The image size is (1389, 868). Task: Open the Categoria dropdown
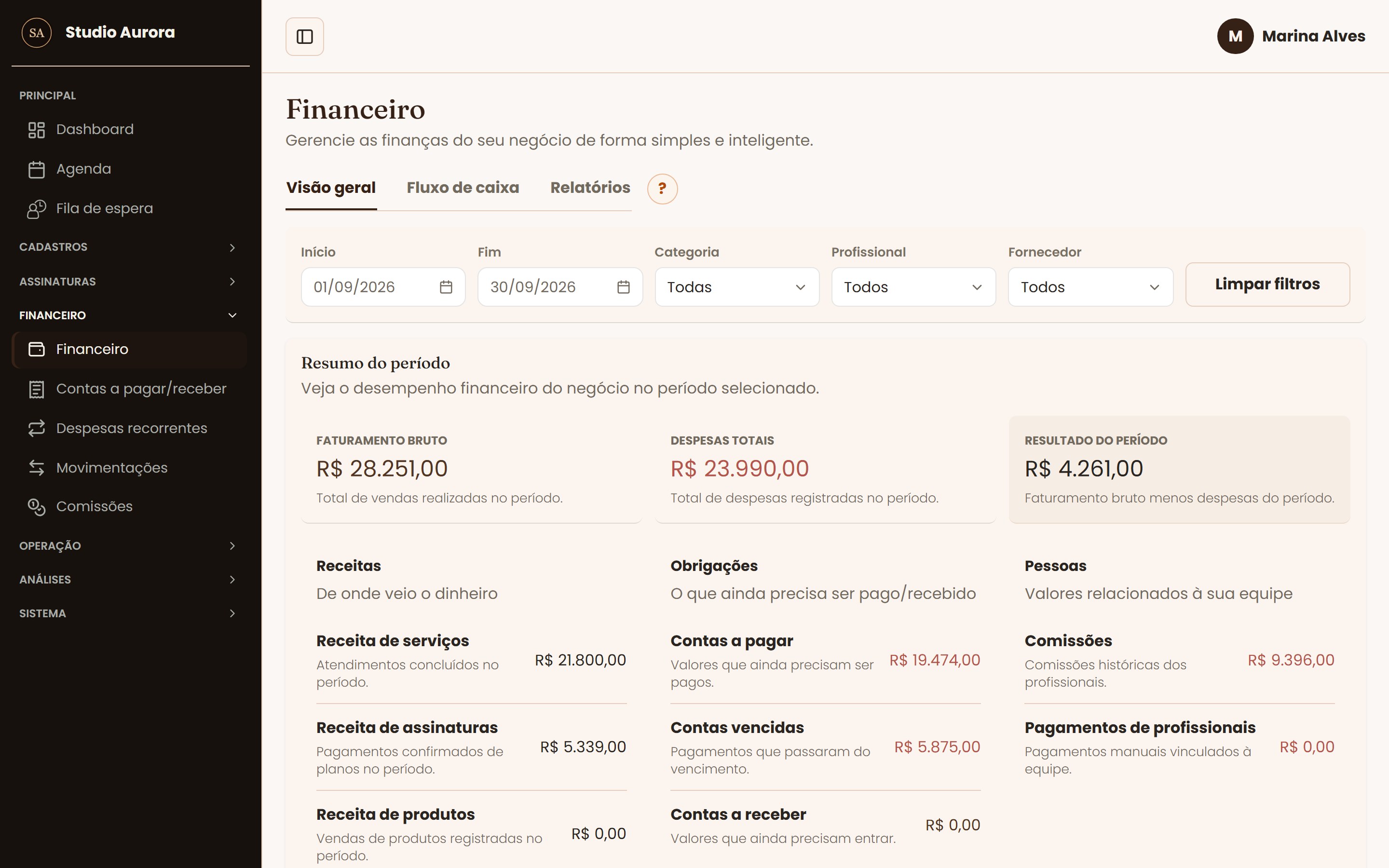pyautogui.click(x=737, y=287)
